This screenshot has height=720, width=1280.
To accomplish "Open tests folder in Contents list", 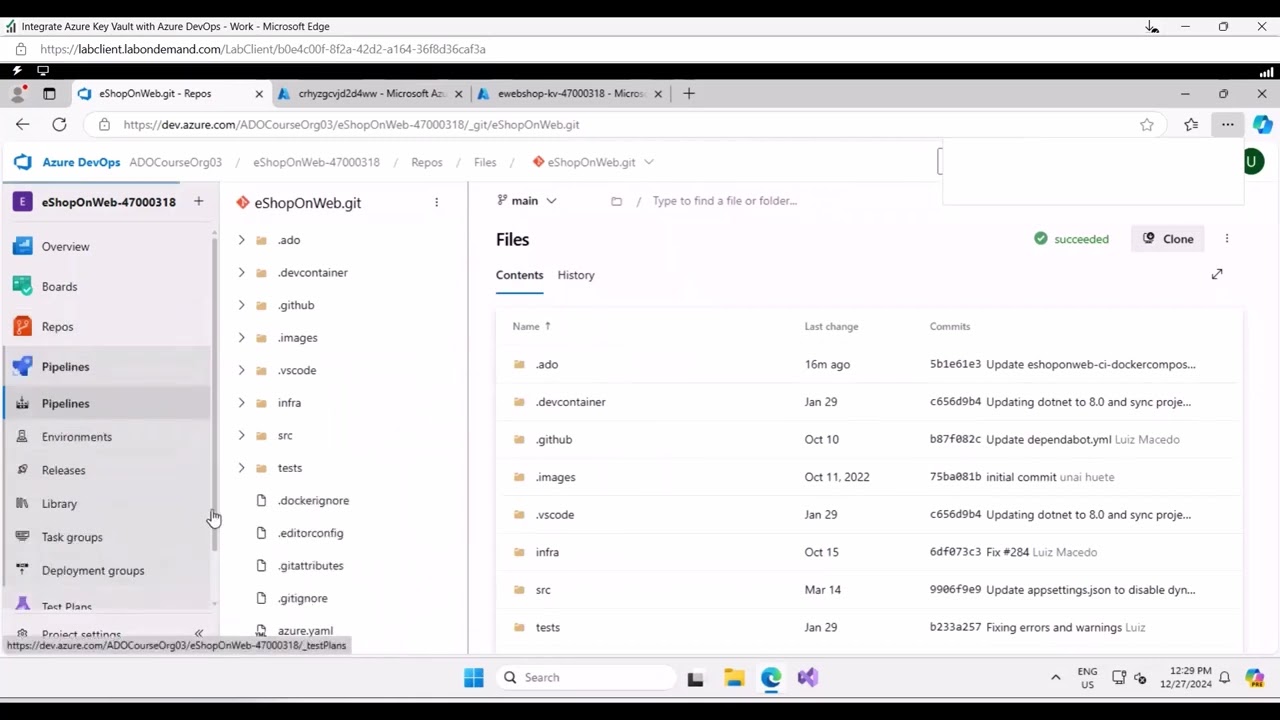I will pos(547,627).
